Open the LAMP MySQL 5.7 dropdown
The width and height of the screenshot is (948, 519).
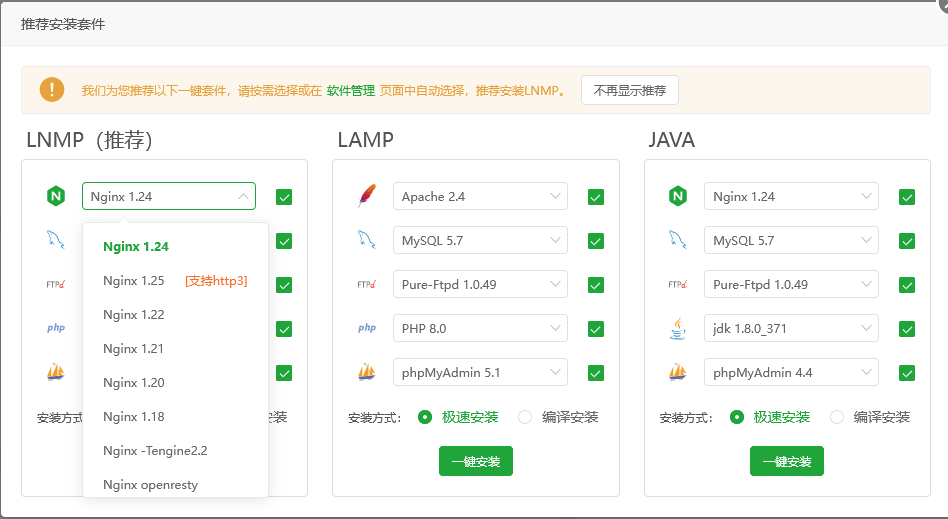(480, 240)
